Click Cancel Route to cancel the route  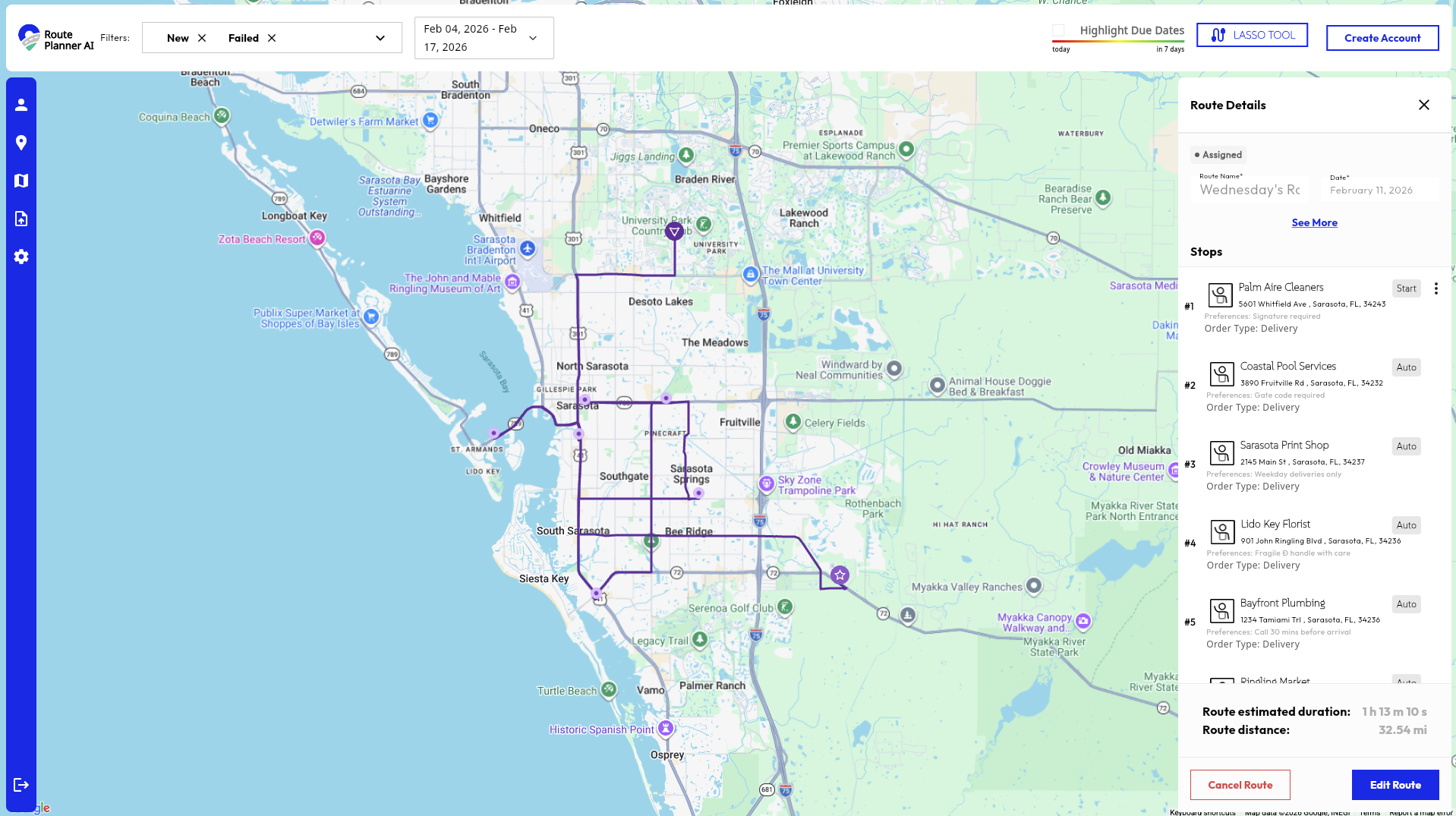pyautogui.click(x=1240, y=785)
